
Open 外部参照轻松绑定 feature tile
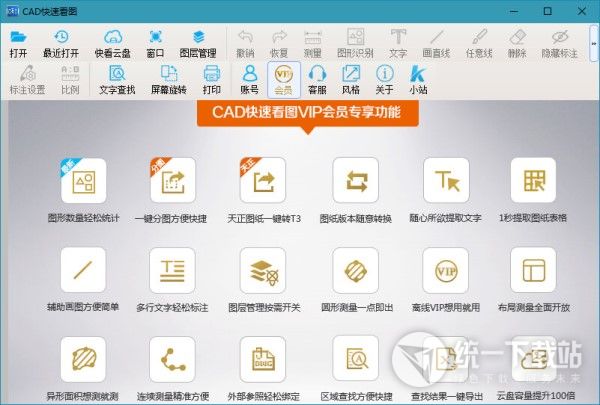[262, 359]
